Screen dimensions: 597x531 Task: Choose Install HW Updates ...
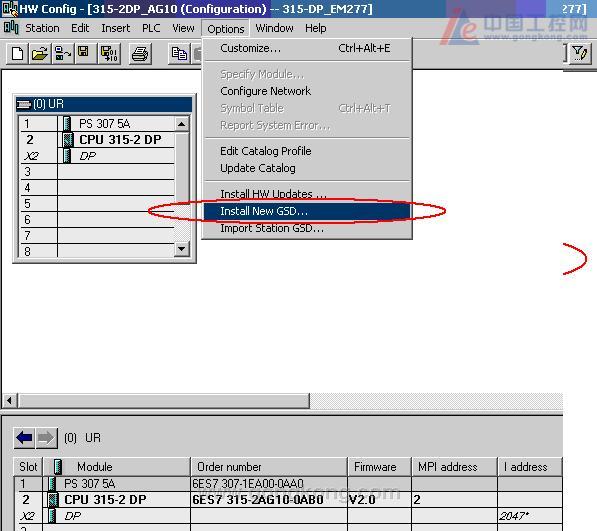[307, 194]
